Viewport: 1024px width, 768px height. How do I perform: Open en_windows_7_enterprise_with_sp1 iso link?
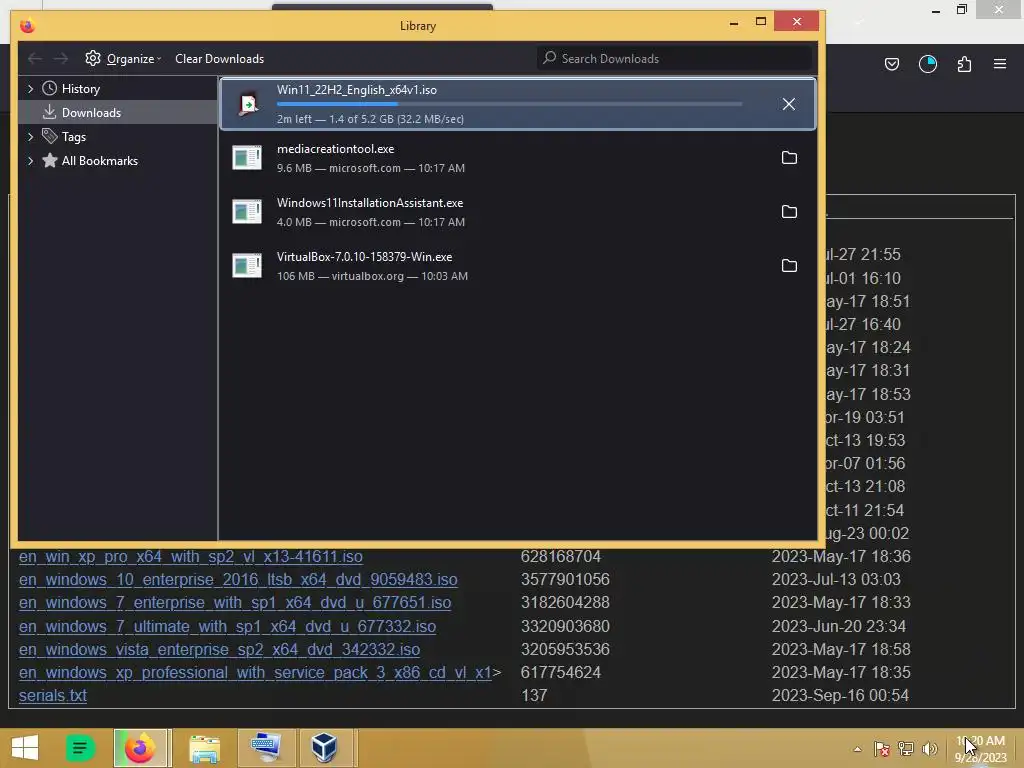[x=235, y=602]
